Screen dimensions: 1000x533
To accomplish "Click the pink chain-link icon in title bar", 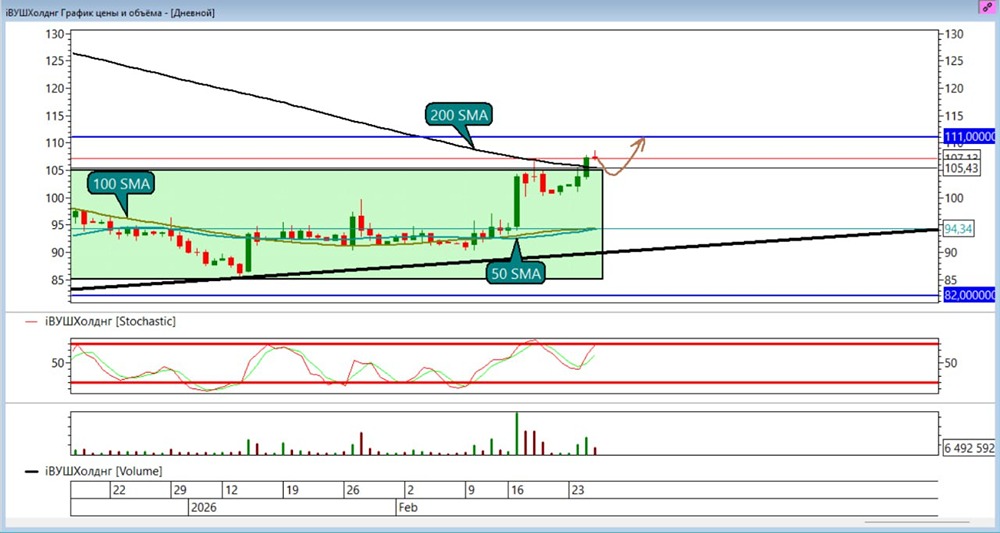I will click(988, 8).
